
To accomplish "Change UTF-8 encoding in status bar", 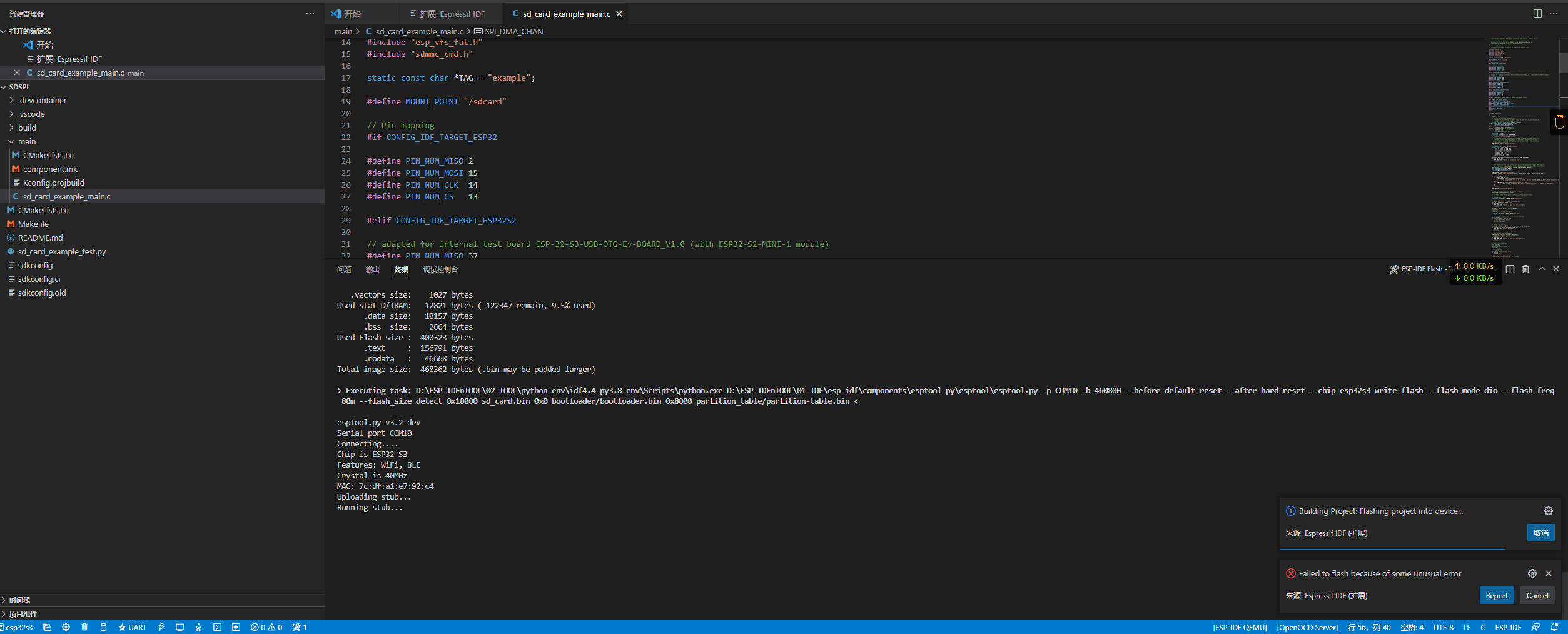I will click(x=1444, y=627).
